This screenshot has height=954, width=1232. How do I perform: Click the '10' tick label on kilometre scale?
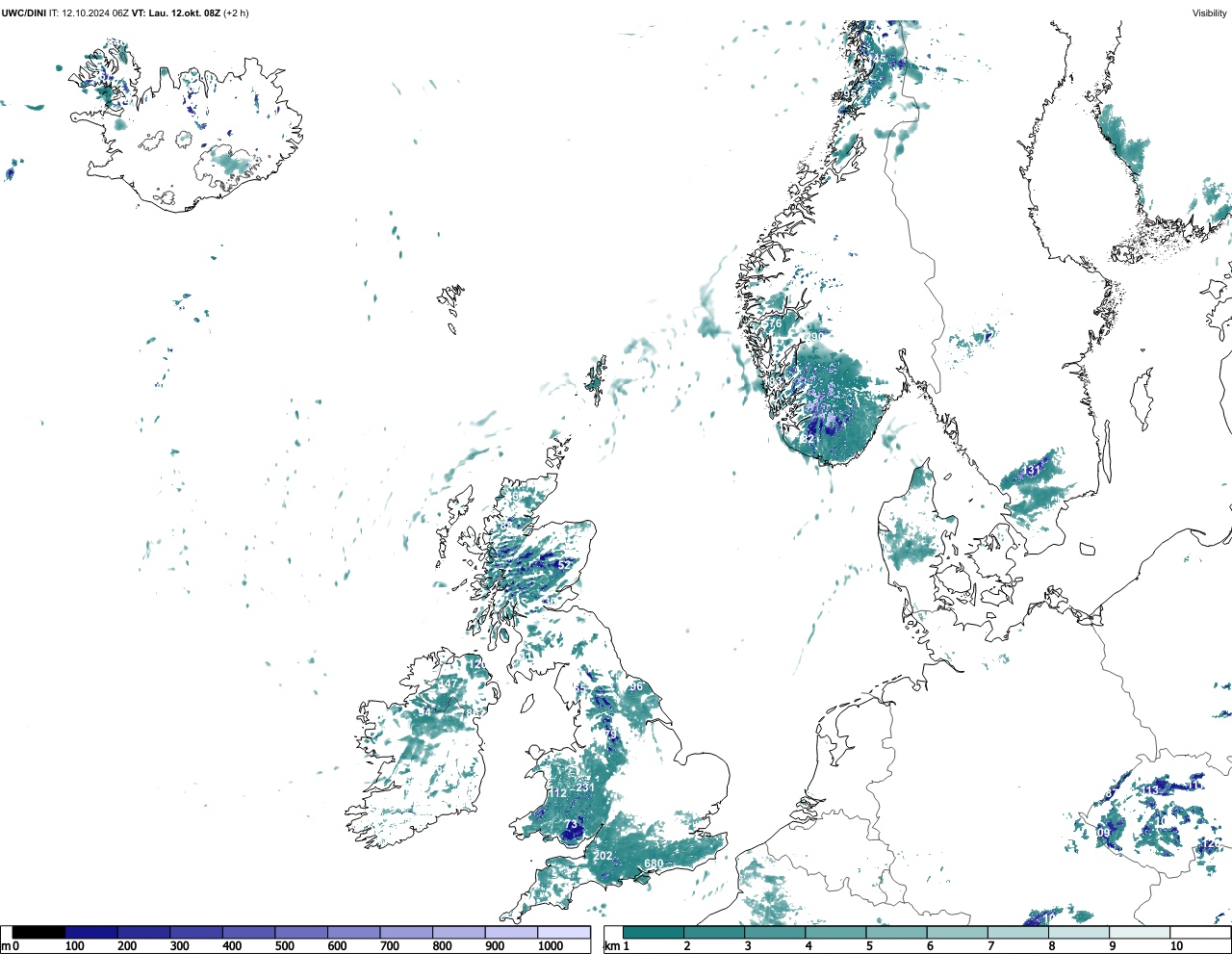tap(1176, 946)
